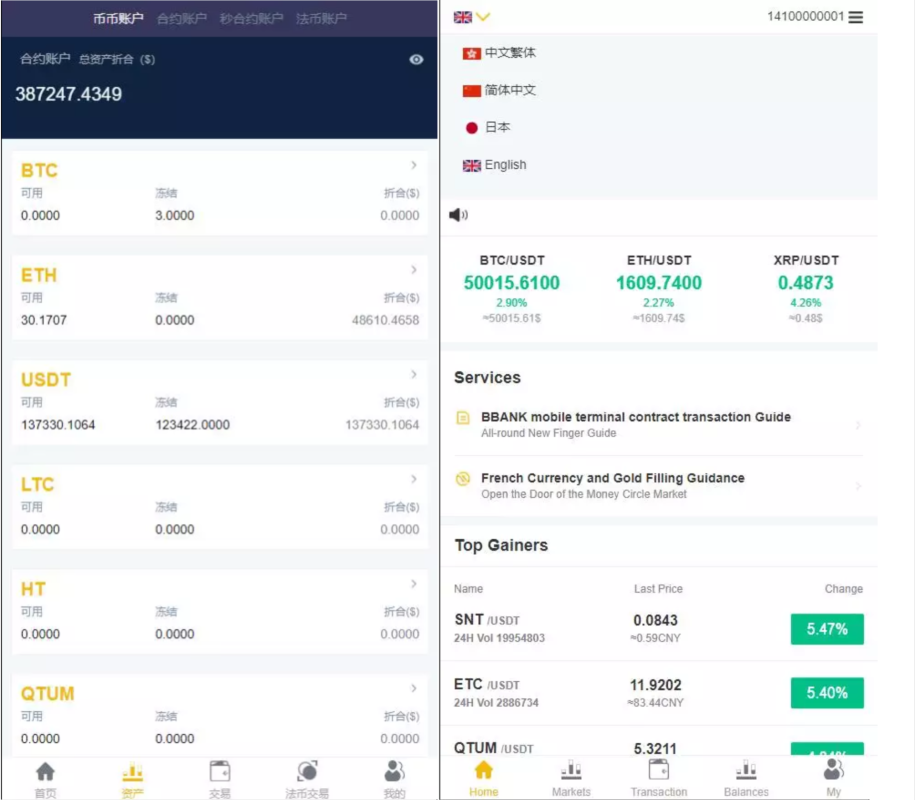Expand the QTUM asset row chevron
This screenshot has height=800, width=915.
pos(414,688)
